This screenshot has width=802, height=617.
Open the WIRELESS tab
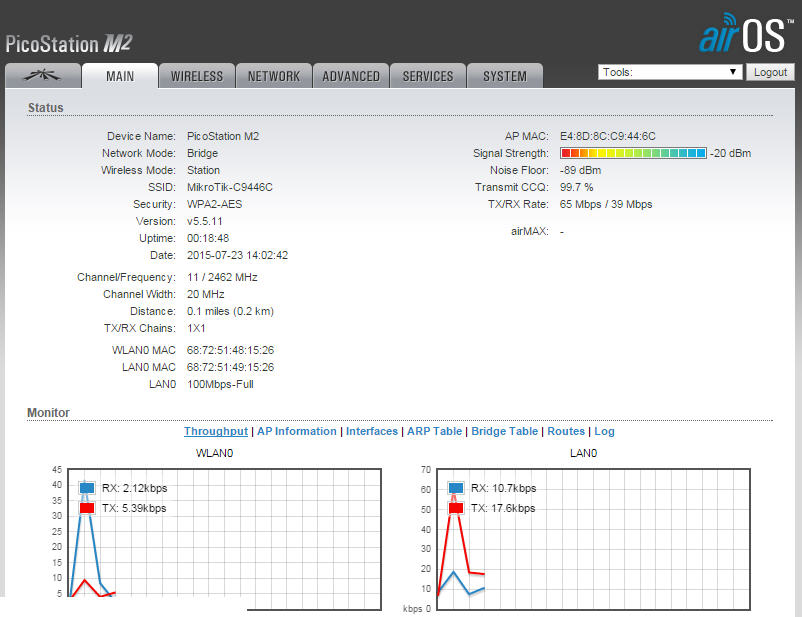[x=197, y=76]
